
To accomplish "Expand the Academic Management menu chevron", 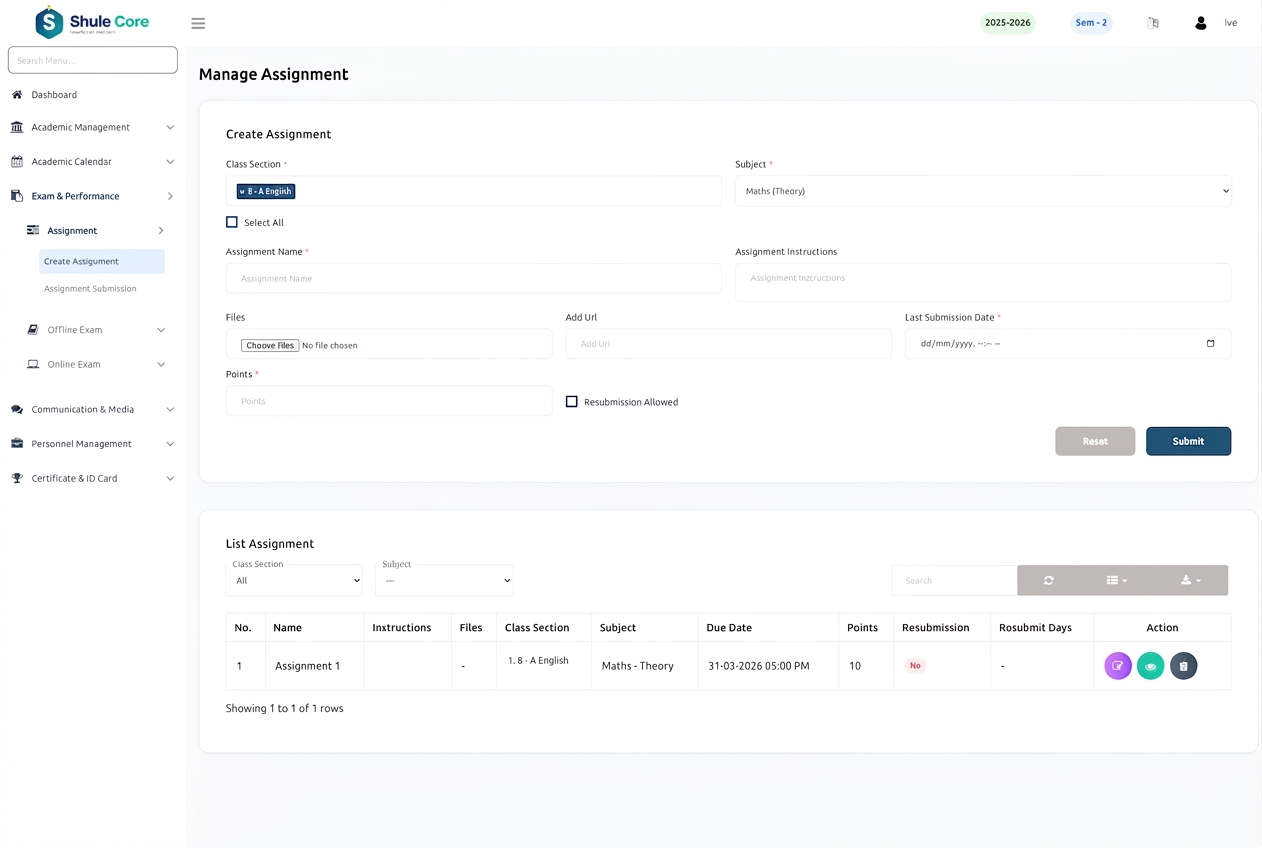I will (170, 127).
